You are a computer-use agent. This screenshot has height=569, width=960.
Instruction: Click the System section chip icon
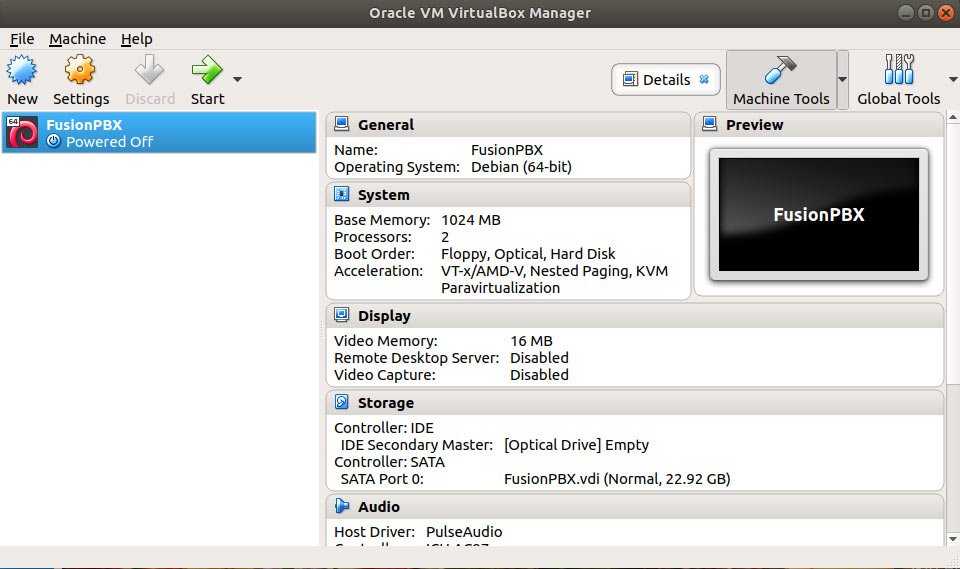click(x=342, y=194)
